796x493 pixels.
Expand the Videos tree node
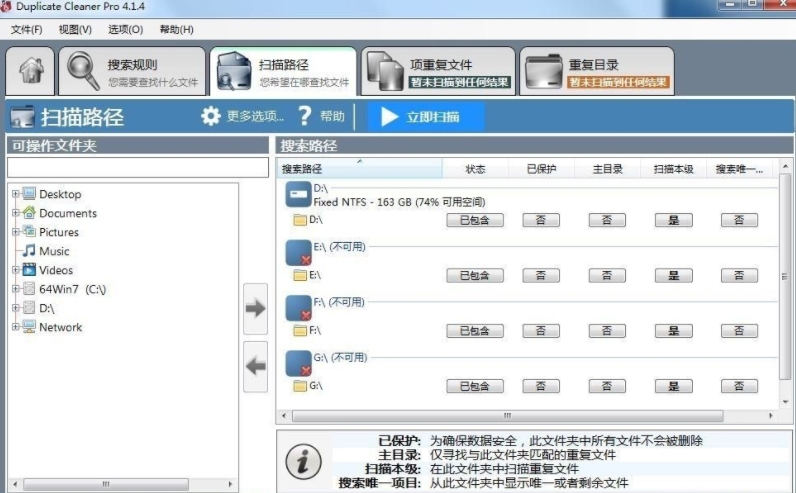tap(15, 270)
